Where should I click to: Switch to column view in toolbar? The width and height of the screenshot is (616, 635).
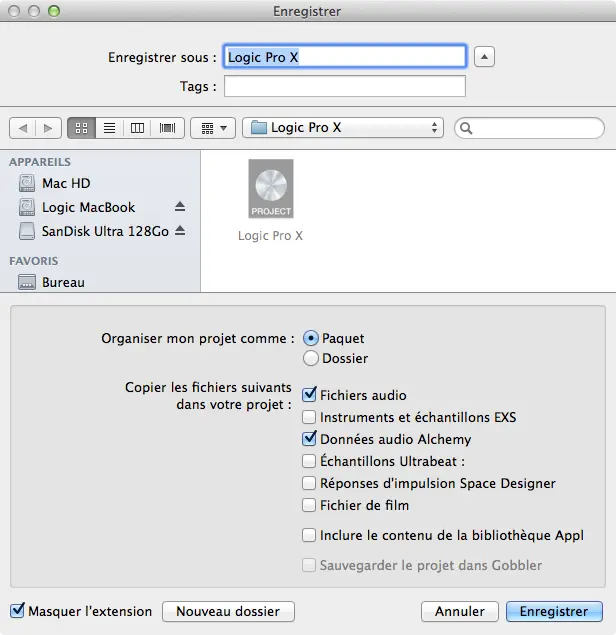tap(137, 128)
